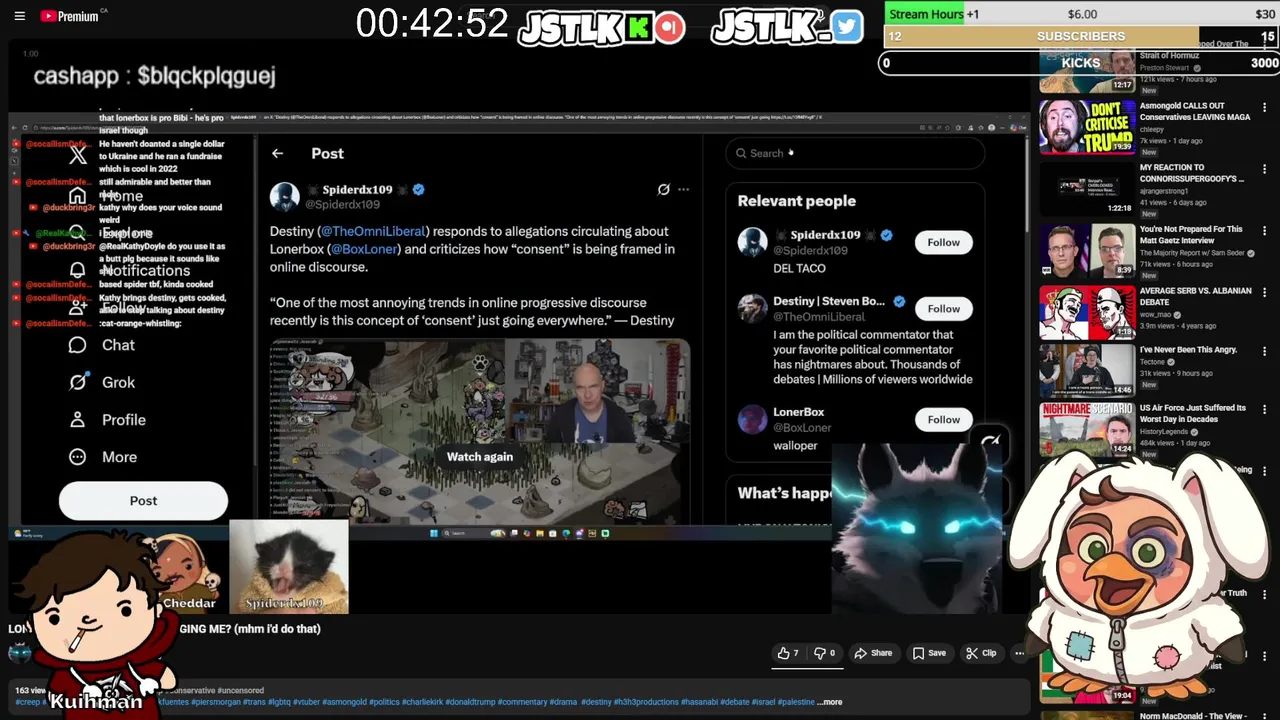Click the X Search field
Image resolution: width=1280 pixels, height=720 pixels.
point(855,153)
